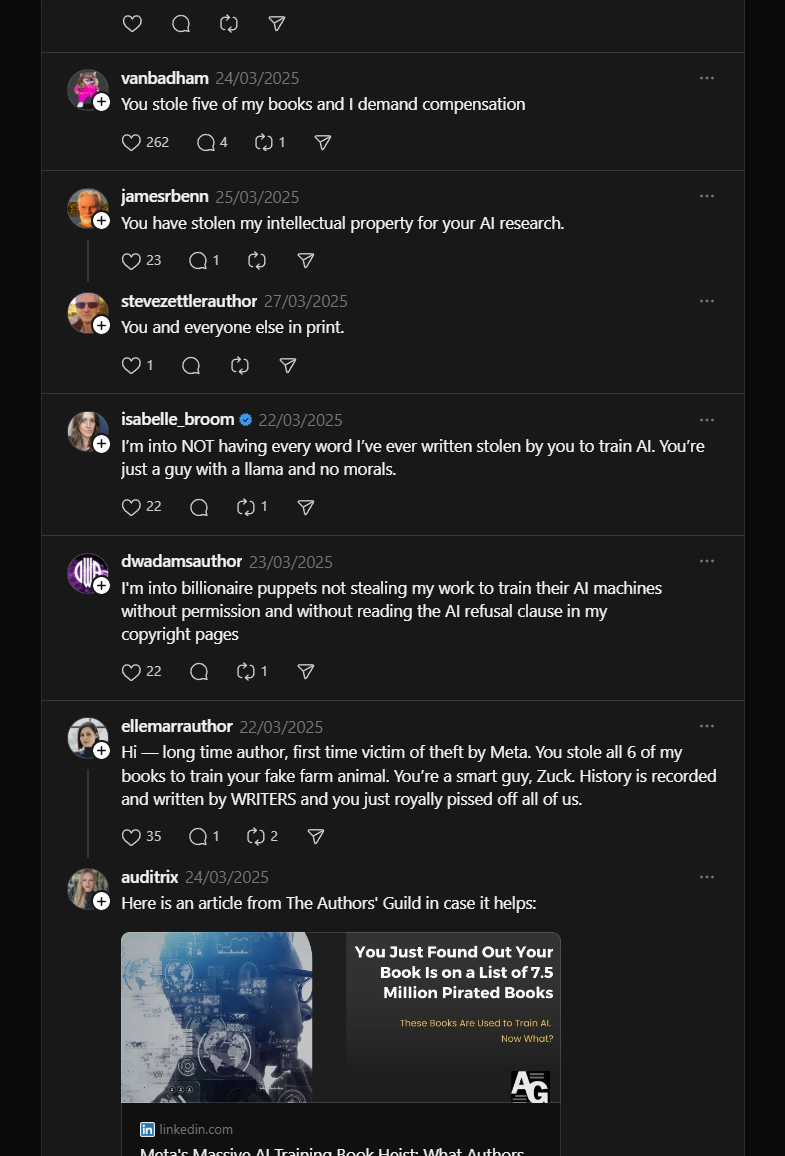Open more options for dwadamsauthor's comment
Screen dimensions: 785x1156
click(707, 561)
